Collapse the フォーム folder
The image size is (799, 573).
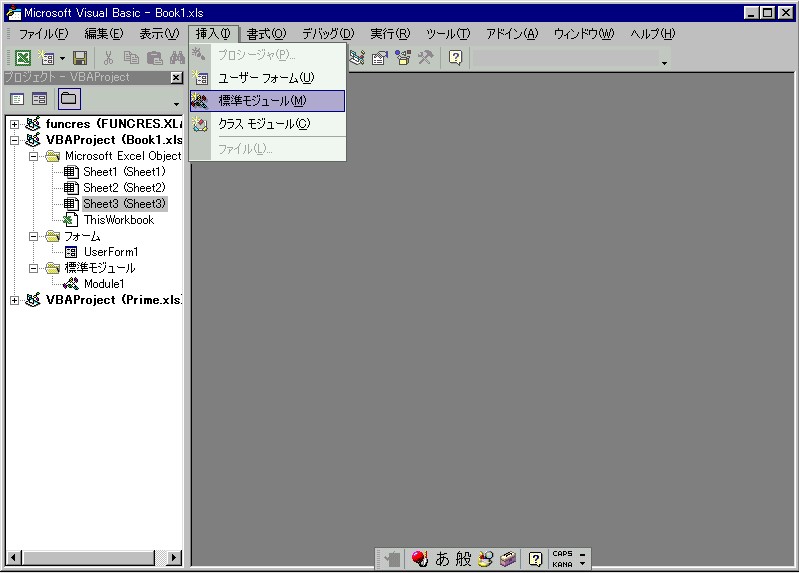pyautogui.click(x=33, y=237)
